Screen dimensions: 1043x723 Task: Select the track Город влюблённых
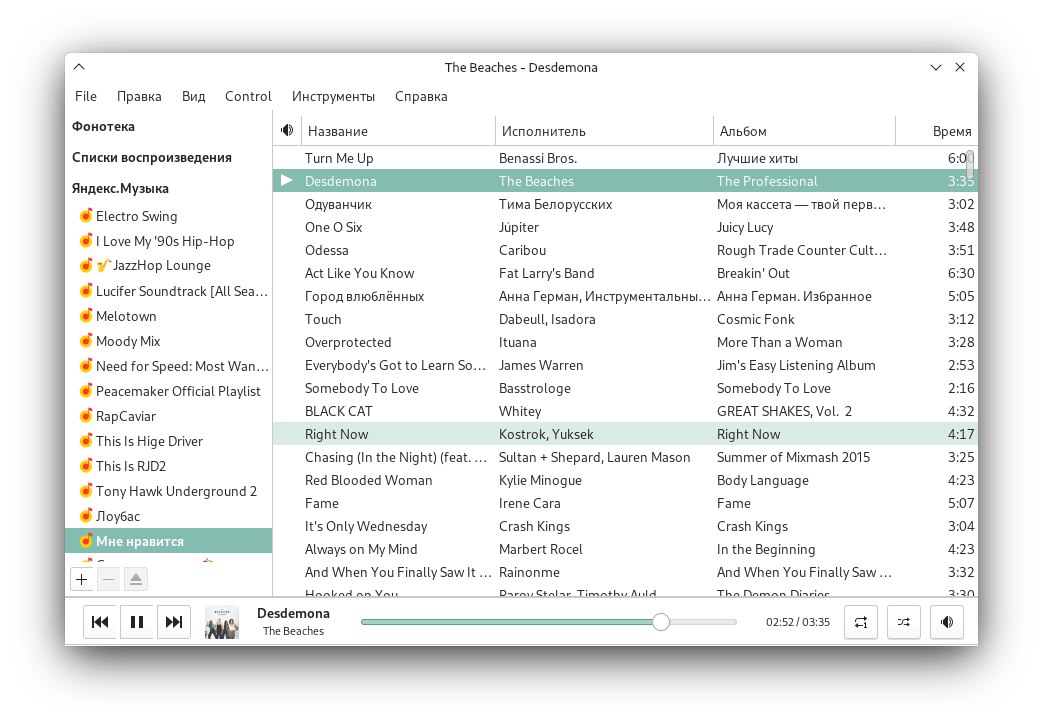point(625,296)
